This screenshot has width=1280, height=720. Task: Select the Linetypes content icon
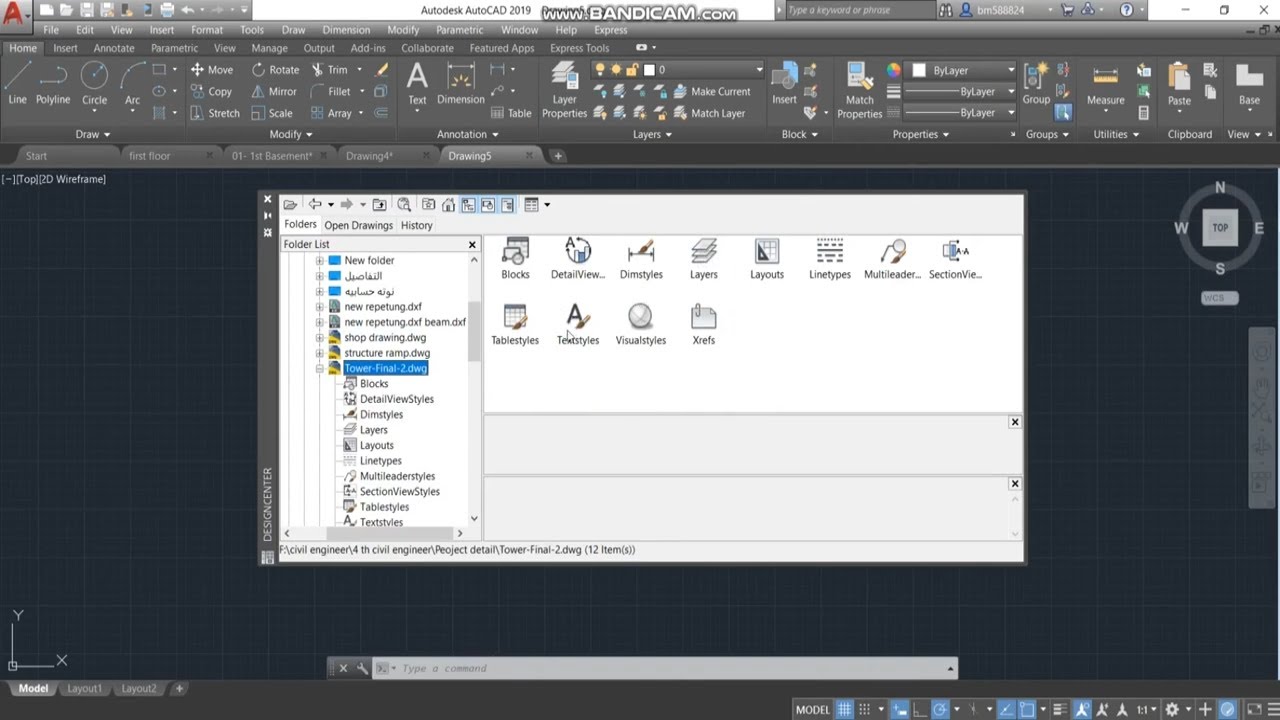(830, 259)
